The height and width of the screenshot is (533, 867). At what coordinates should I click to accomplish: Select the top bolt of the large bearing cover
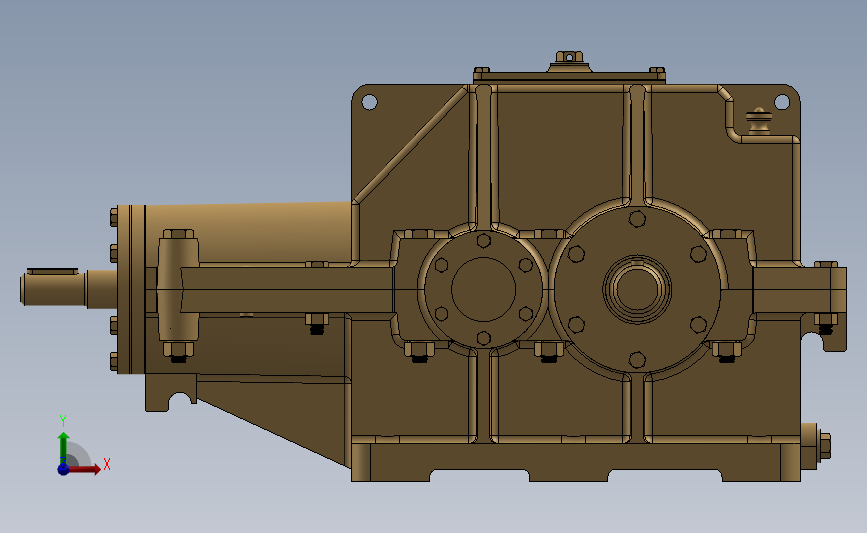637,219
